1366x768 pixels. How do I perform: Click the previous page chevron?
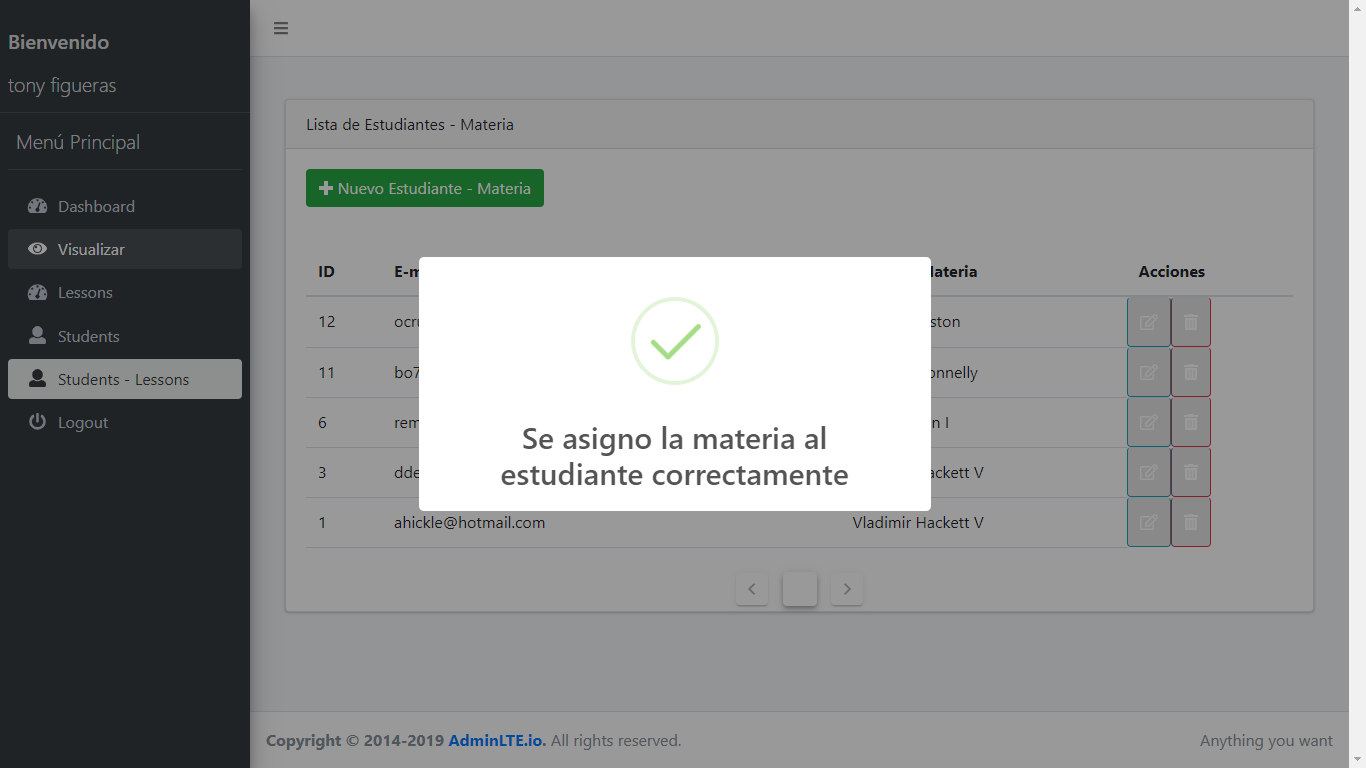[752, 589]
